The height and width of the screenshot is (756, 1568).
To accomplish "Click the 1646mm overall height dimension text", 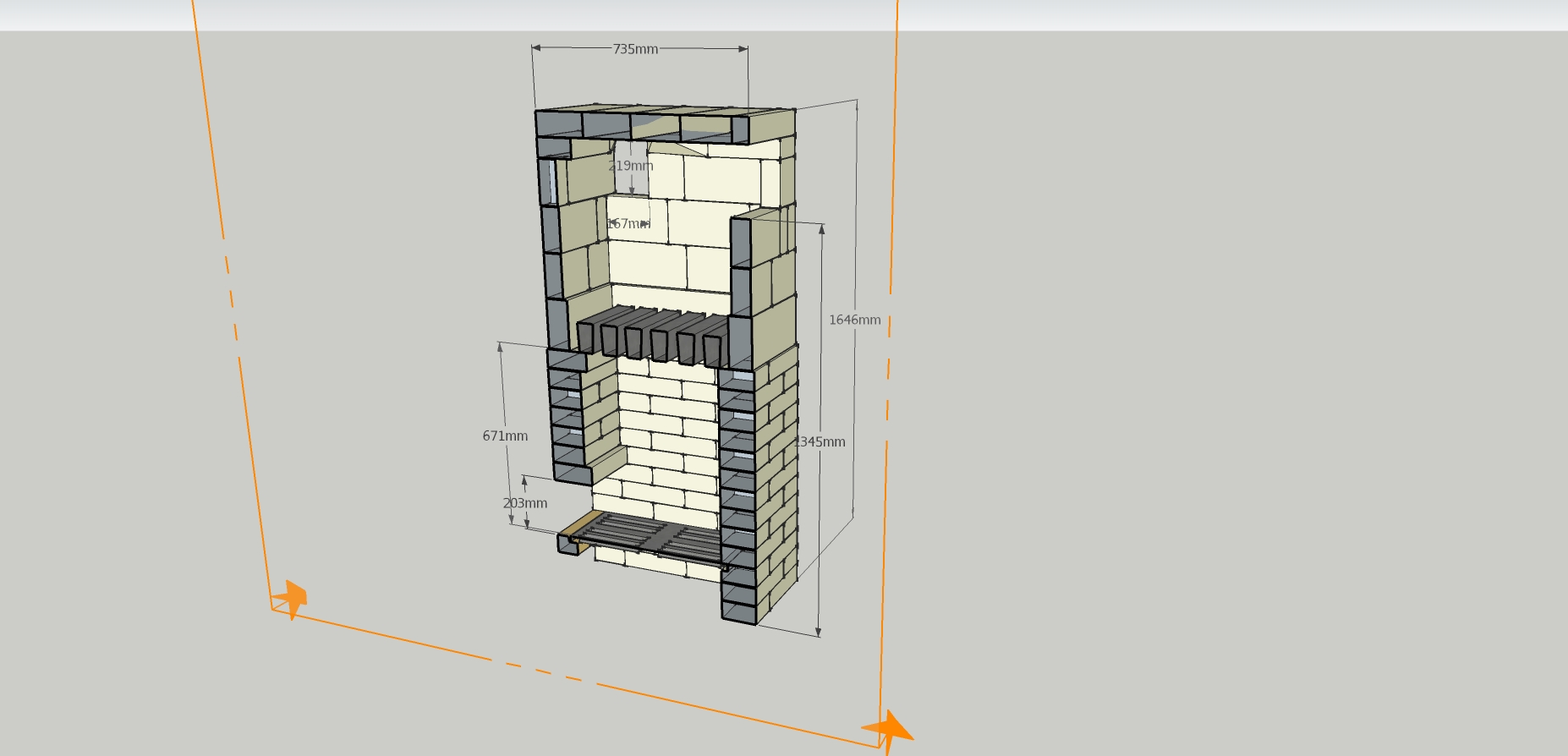I will (x=854, y=320).
